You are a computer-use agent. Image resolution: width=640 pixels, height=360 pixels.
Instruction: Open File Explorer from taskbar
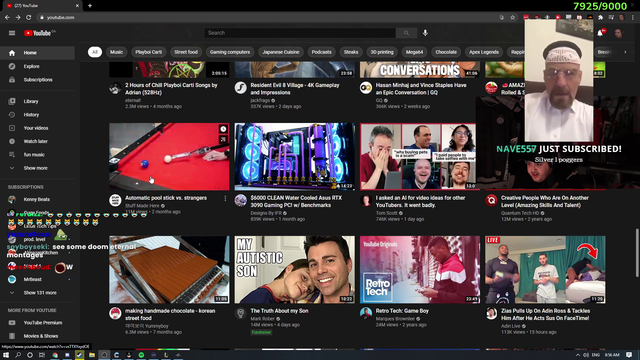[92, 355]
